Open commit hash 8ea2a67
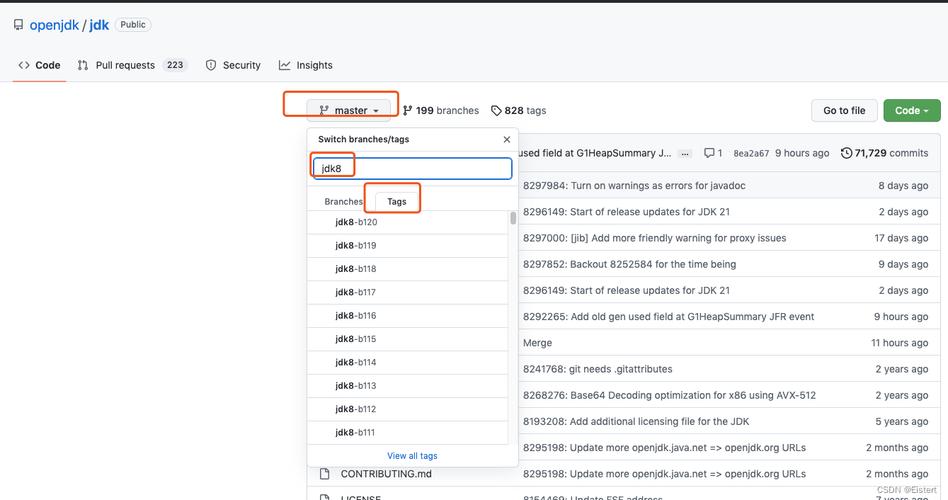 tap(751, 154)
